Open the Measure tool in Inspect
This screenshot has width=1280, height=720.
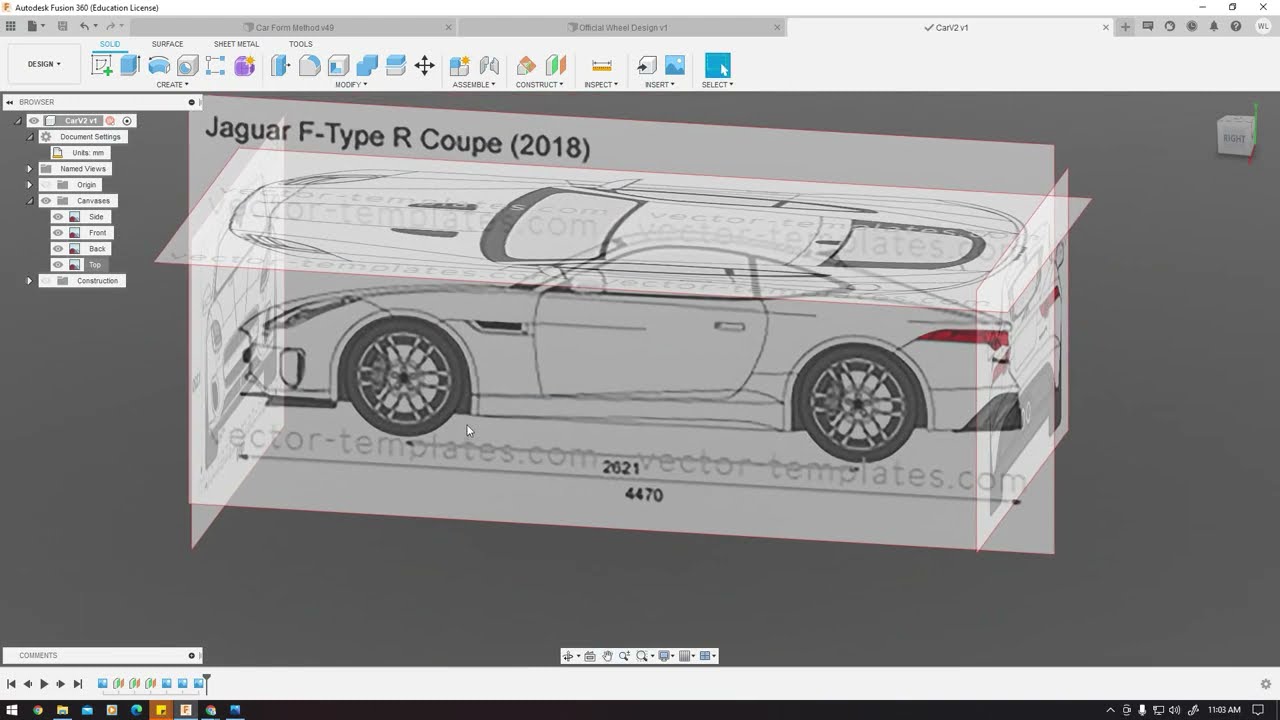601,66
